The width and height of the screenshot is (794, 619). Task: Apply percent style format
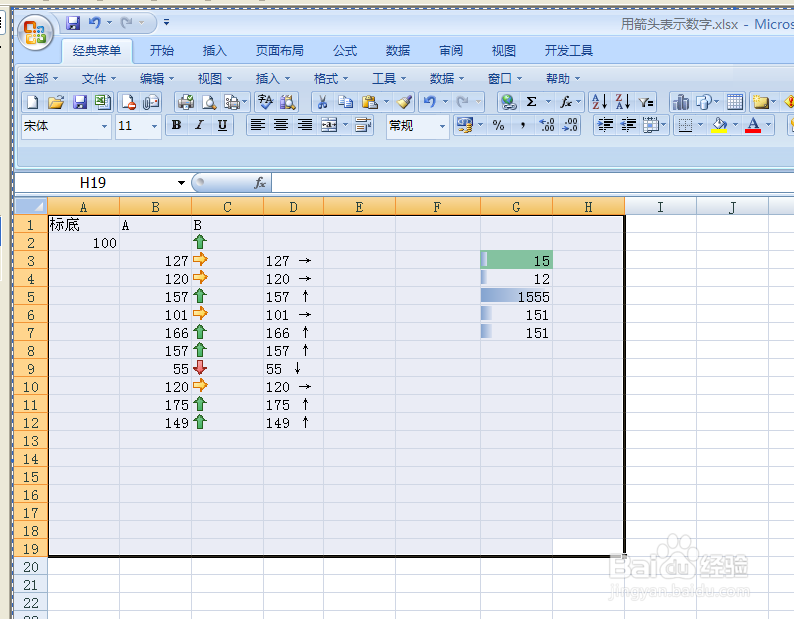[x=498, y=125]
